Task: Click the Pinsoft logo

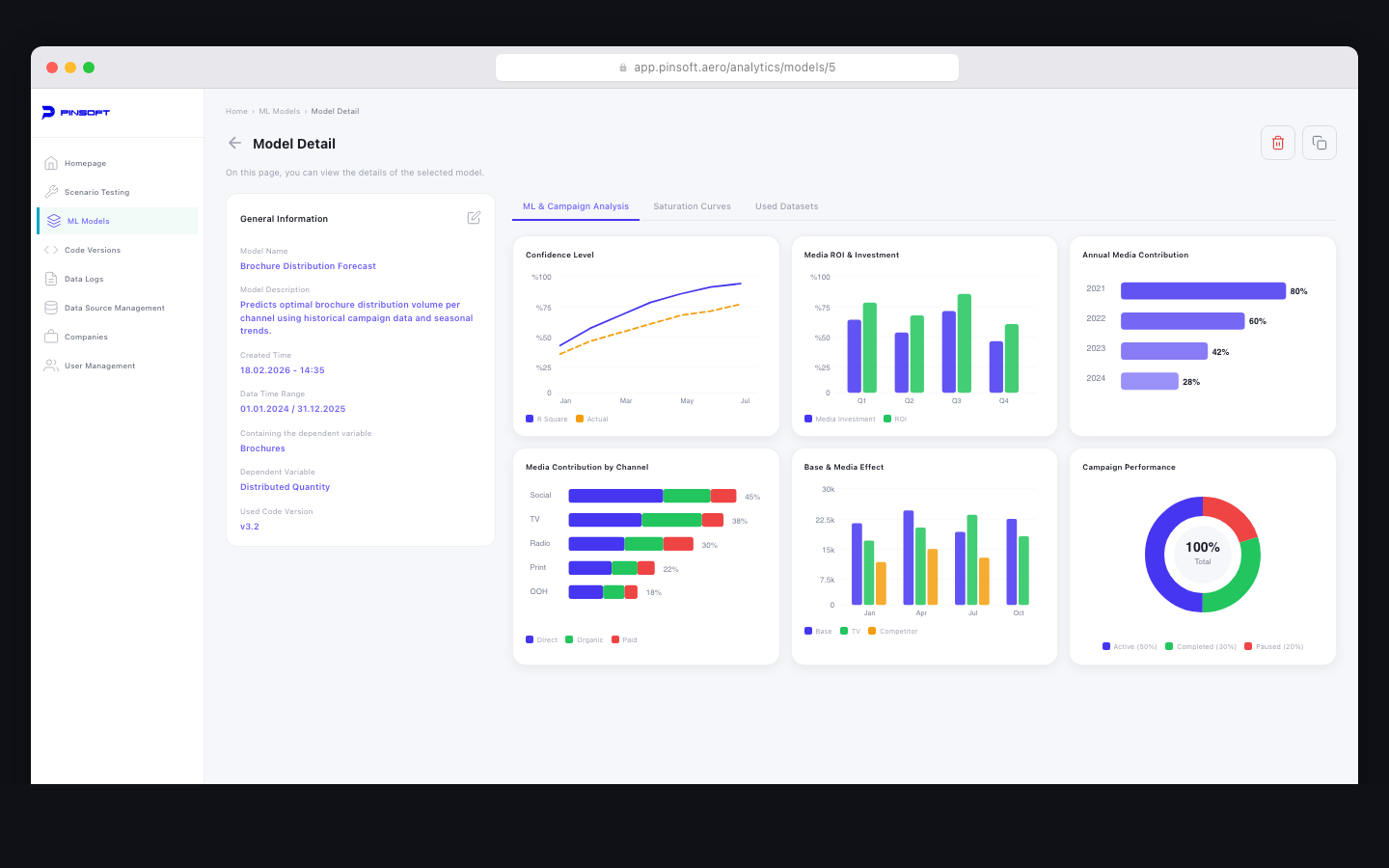Action: pyautogui.click(x=73, y=112)
